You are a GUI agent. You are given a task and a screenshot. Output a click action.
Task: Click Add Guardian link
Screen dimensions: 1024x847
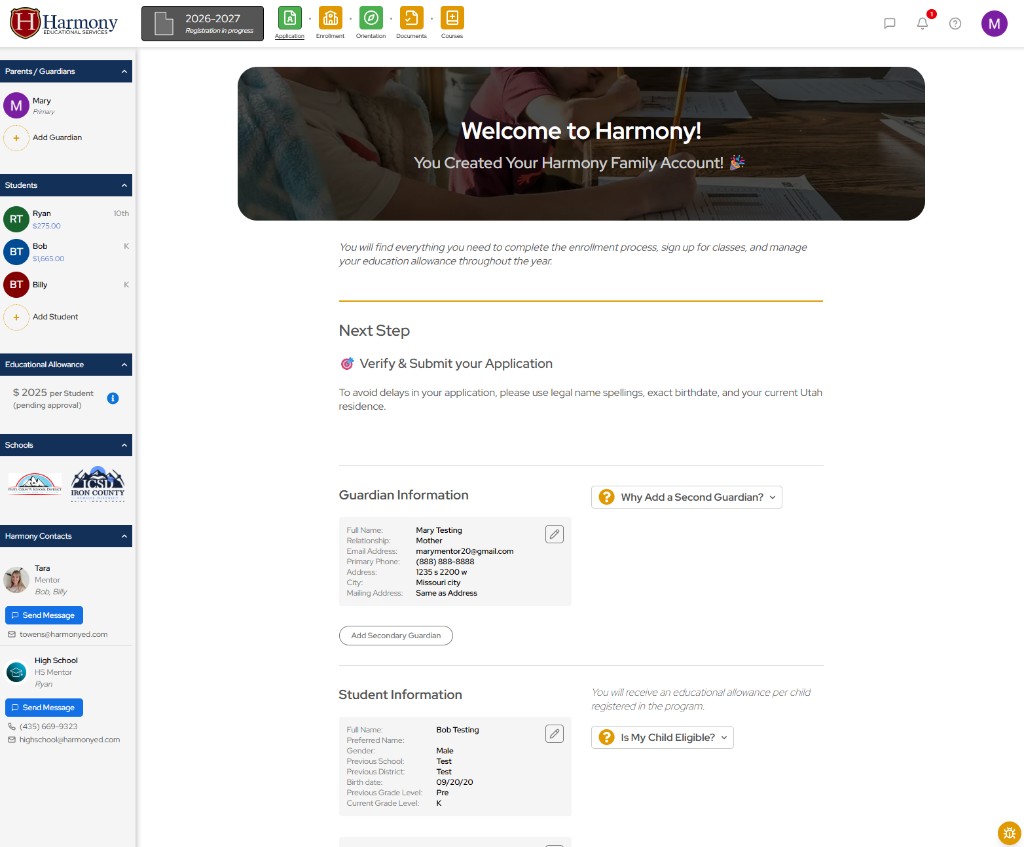57,138
